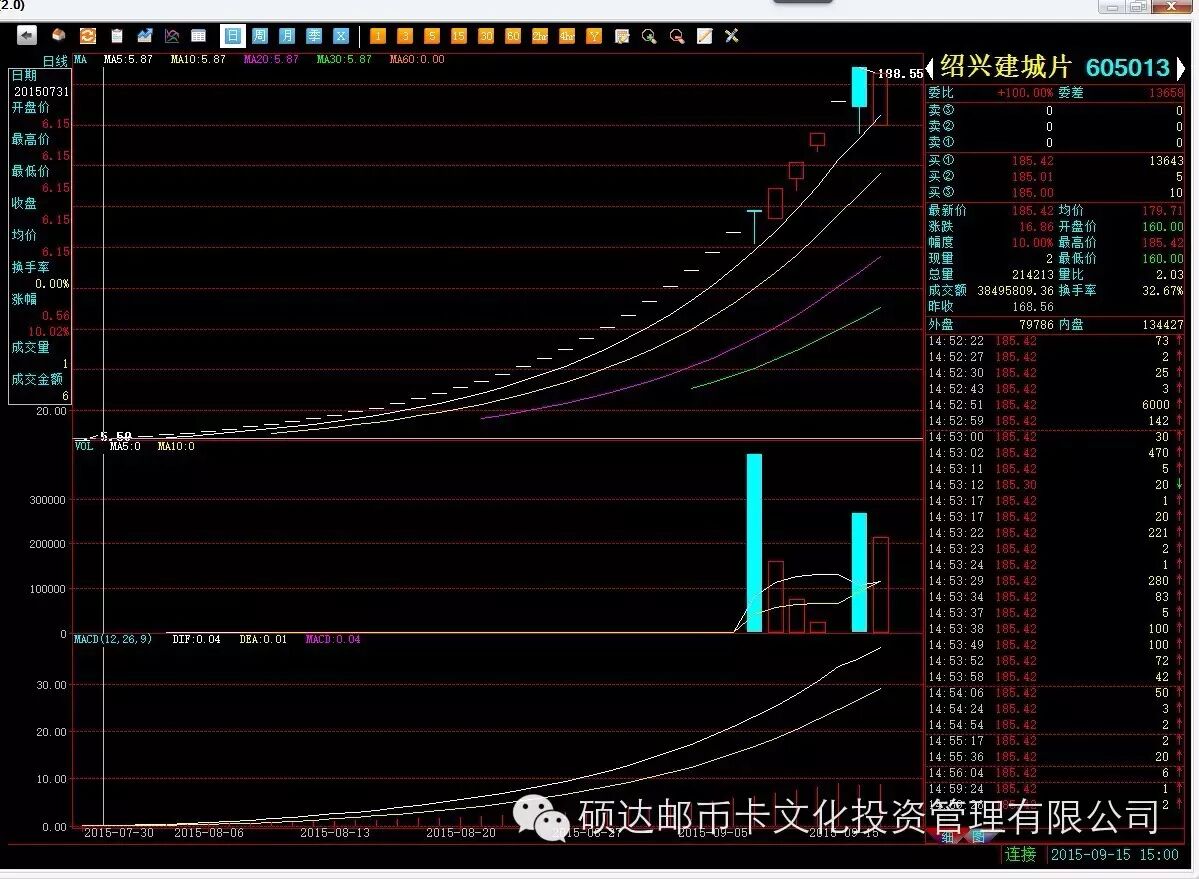This screenshot has width=1199, height=879.
Task: Click 买① volume 13643
Action: click(x=1166, y=161)
